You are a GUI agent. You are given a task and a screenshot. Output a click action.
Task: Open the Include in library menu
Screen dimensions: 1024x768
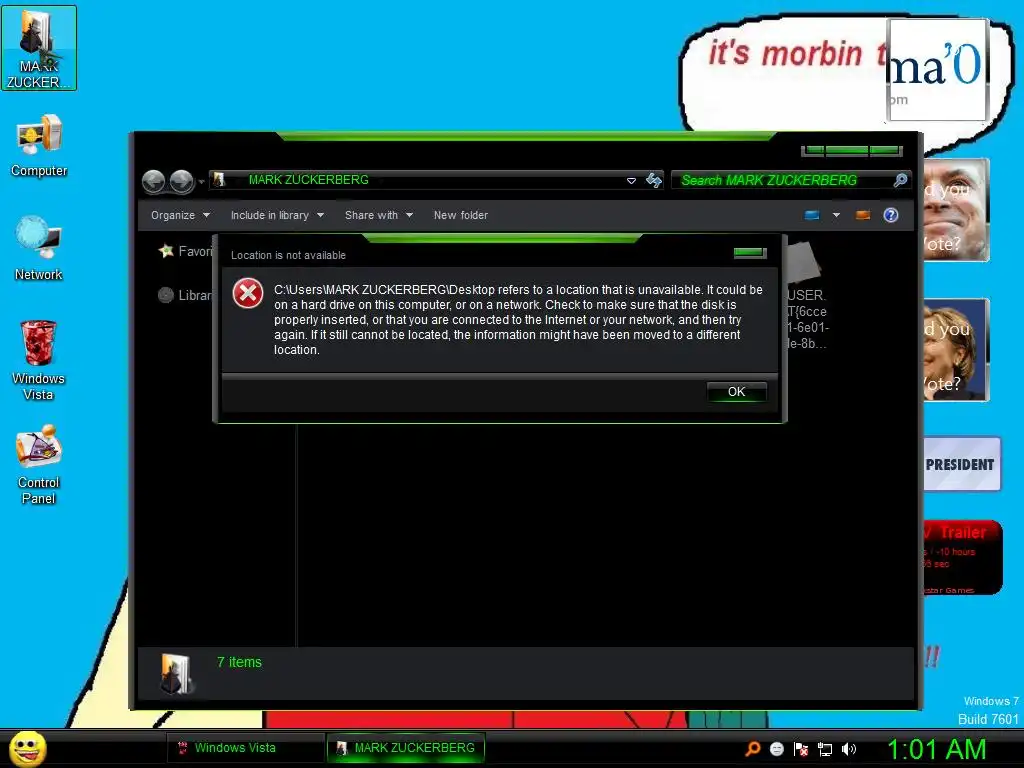tap(277, 215)
